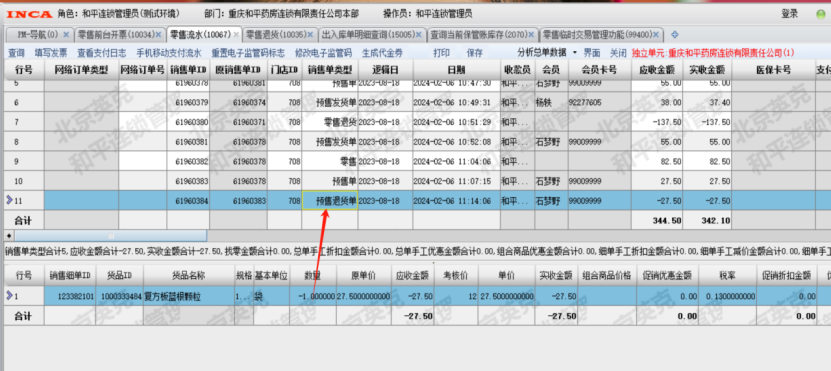This screenshot has width=831, height=371.
Task: Click the 查询 toolbar button
Action: click(16, 53)
